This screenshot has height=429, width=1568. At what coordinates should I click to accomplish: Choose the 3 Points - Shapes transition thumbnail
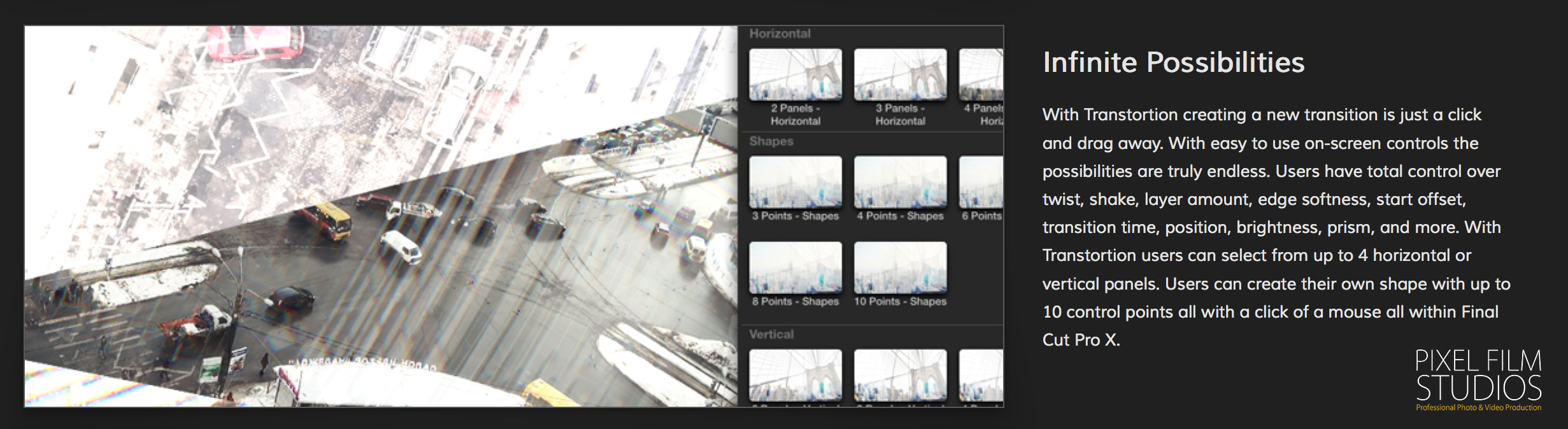(x=795, y=182)
